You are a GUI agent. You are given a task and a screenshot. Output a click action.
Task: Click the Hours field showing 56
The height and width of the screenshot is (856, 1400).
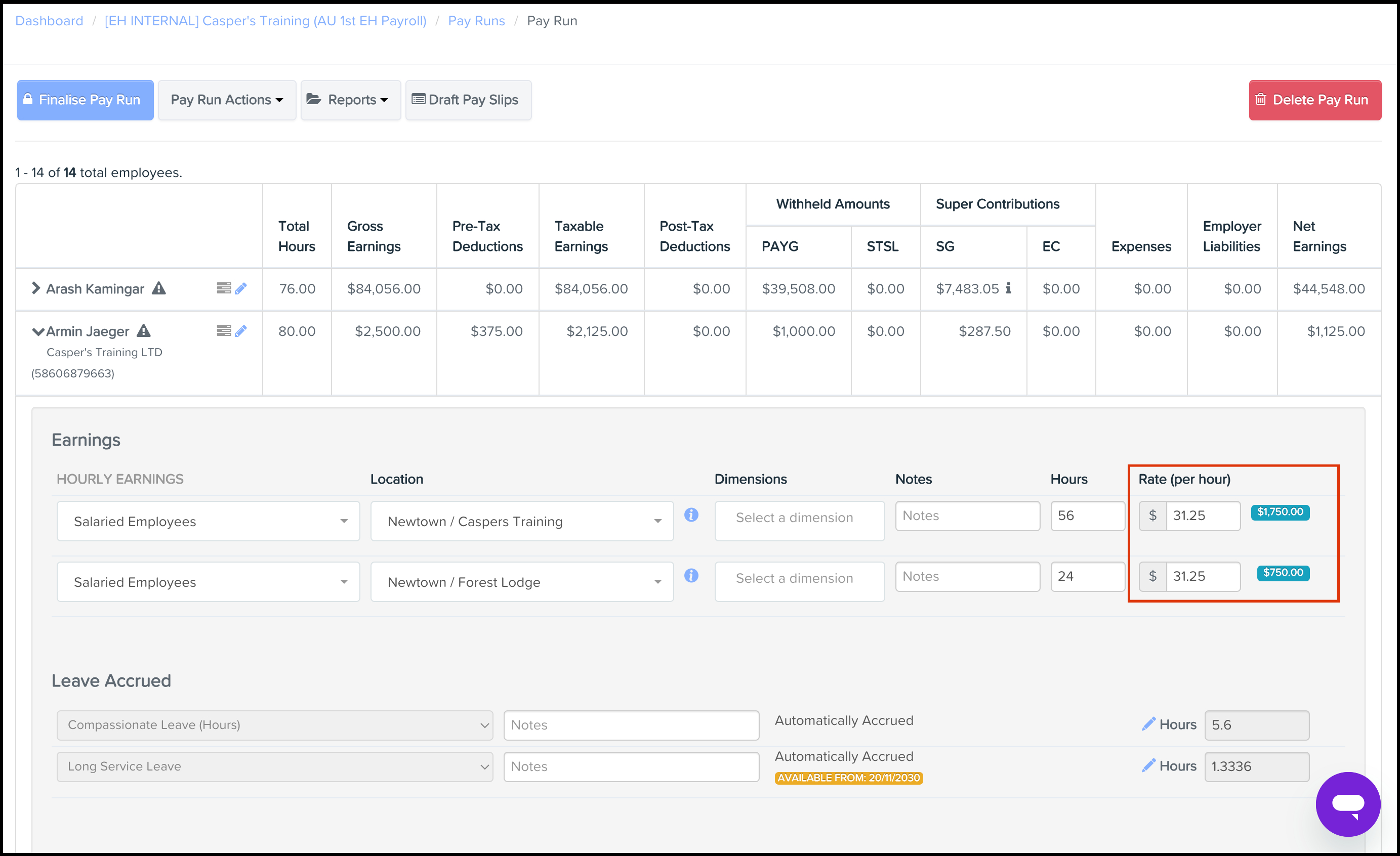(1086, 516)
